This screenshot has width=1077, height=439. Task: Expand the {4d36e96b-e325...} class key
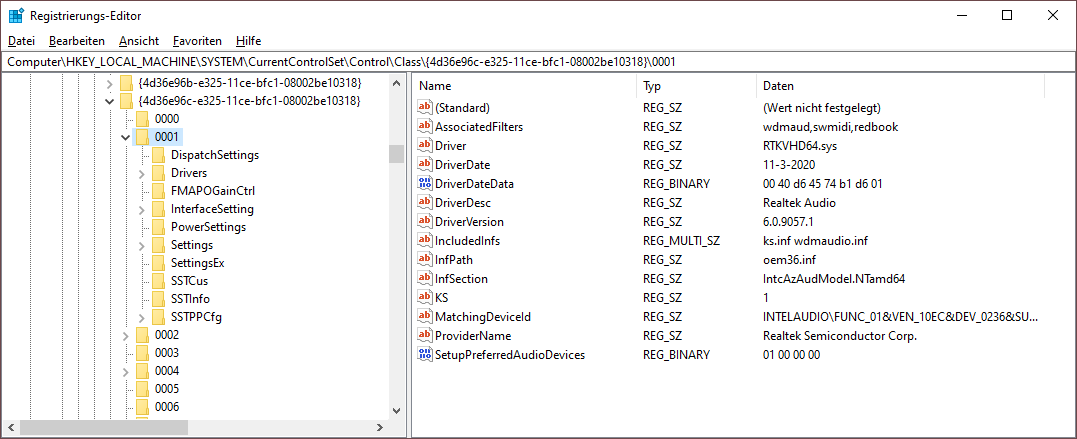click(x=109, y=83)
